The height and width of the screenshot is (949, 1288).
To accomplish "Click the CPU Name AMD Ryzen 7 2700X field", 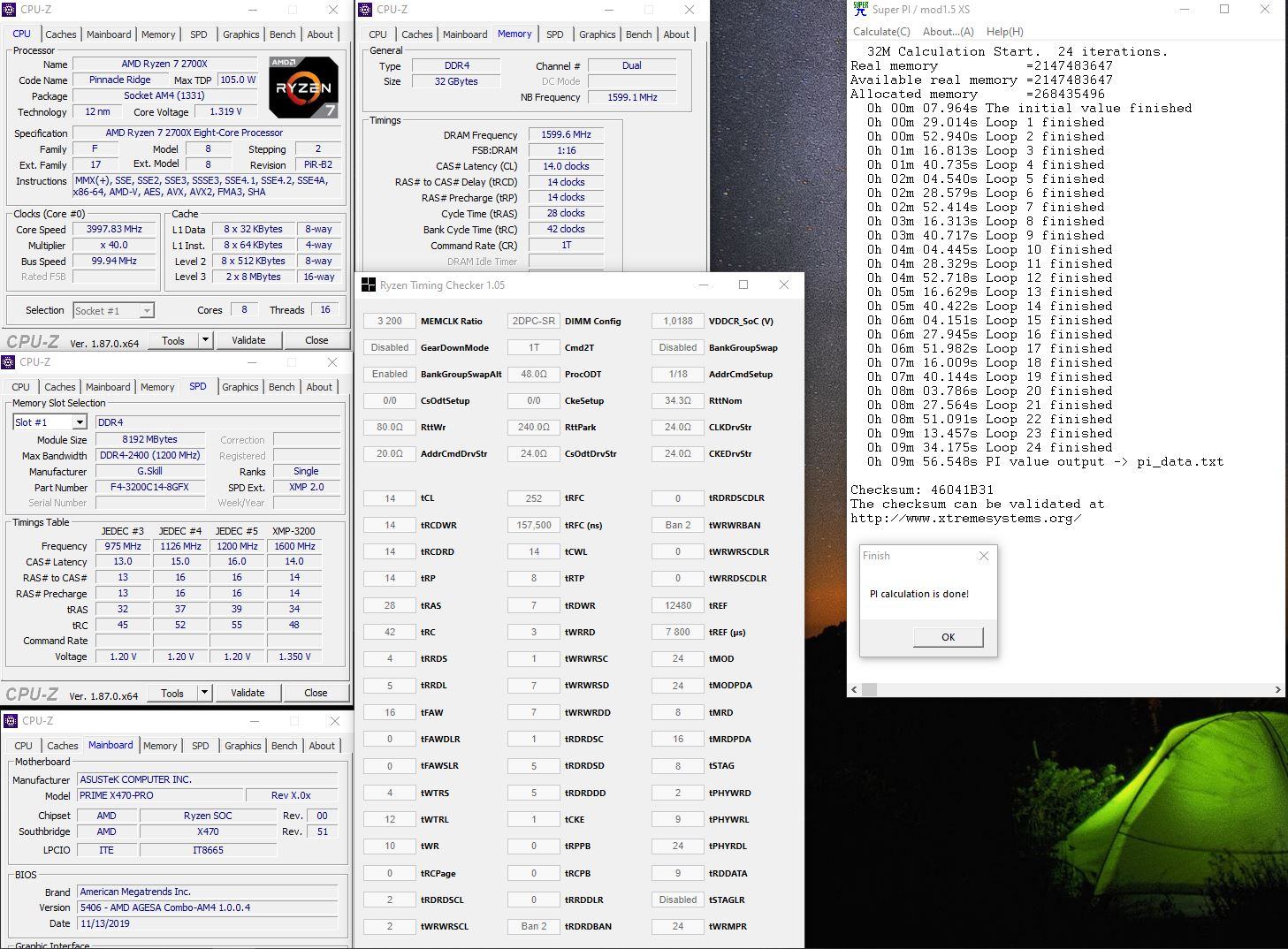I will click(164, 64).
